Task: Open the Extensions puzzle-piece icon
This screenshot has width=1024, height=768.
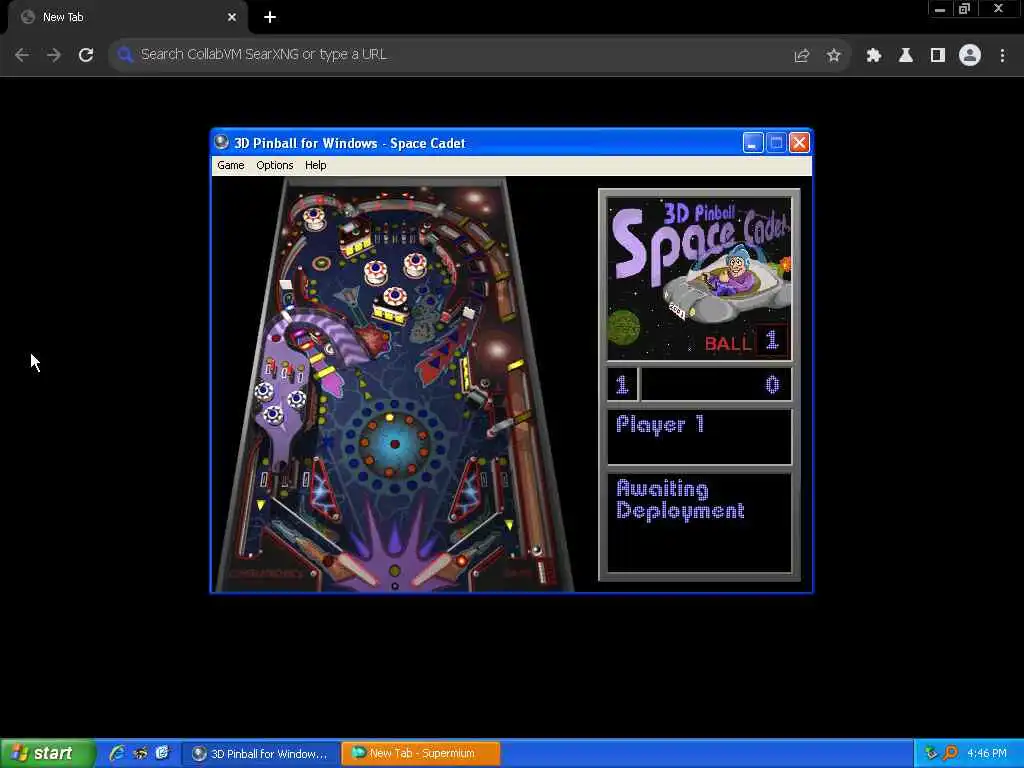Action: [x=874, y=56]
